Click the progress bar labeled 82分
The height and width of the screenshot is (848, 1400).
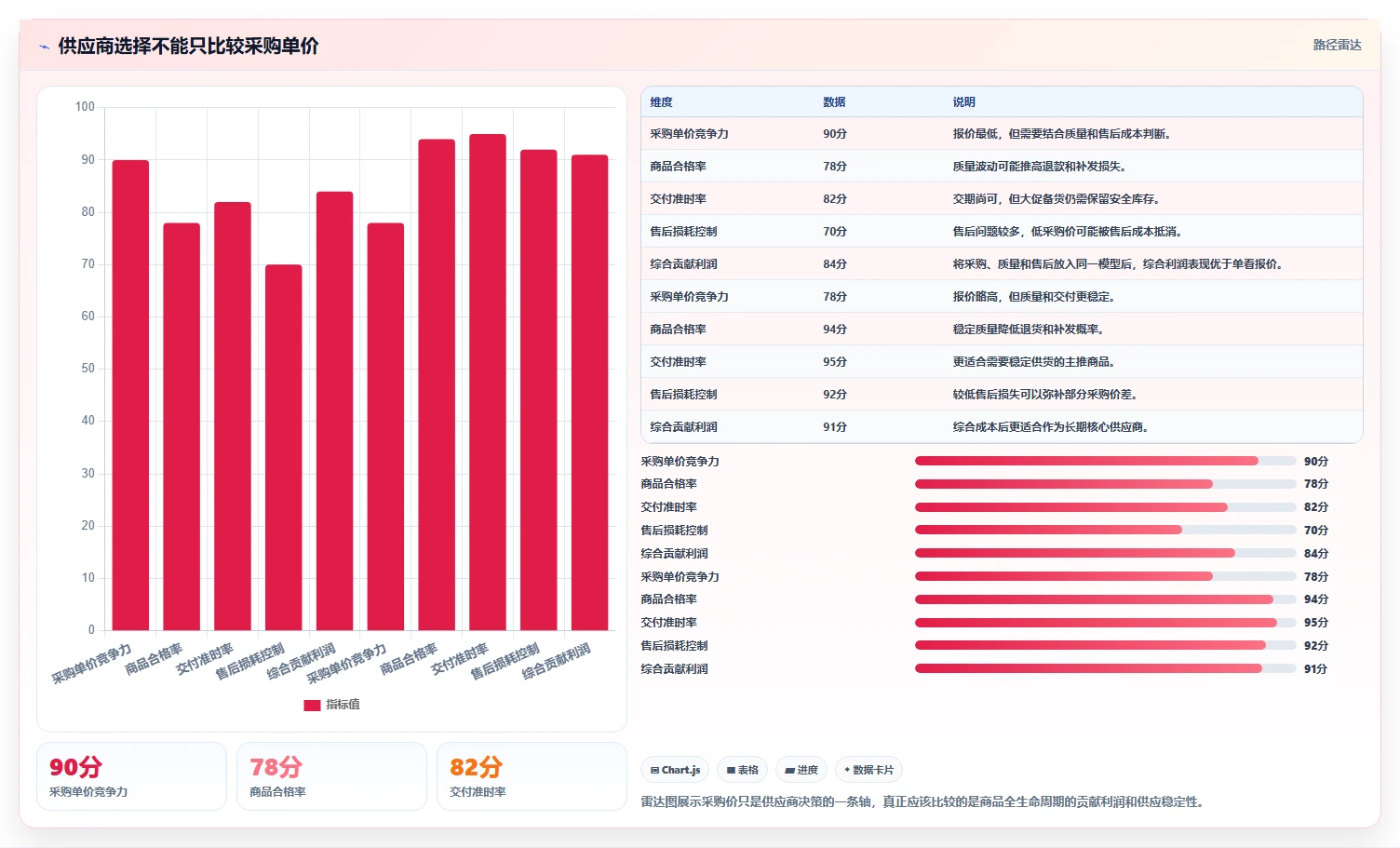[x=1106, y=507]
